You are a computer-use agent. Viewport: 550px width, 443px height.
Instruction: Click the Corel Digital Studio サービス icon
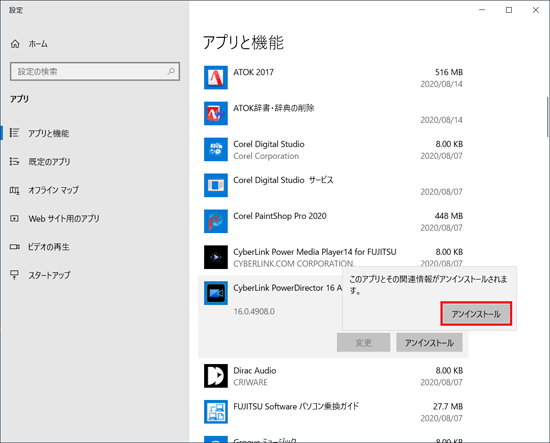pos(216,185)
